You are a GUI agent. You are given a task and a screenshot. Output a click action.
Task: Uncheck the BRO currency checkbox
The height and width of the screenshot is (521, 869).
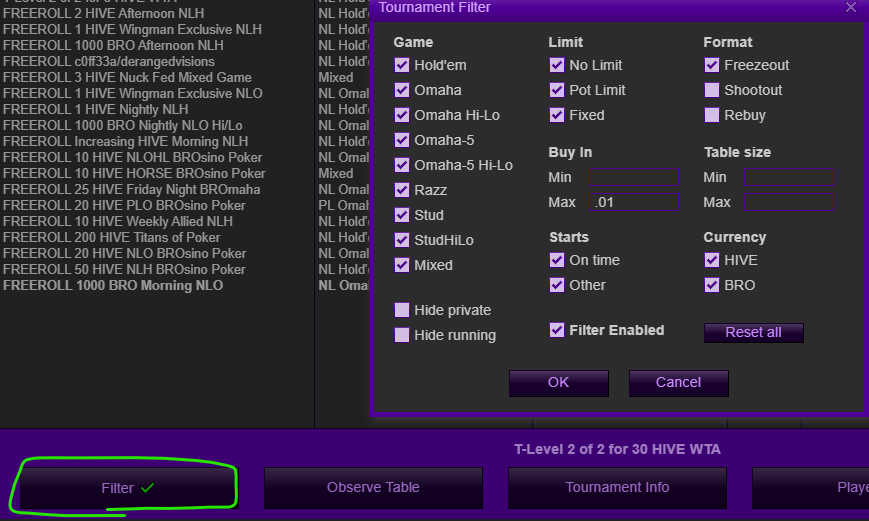tap(712, 285)
